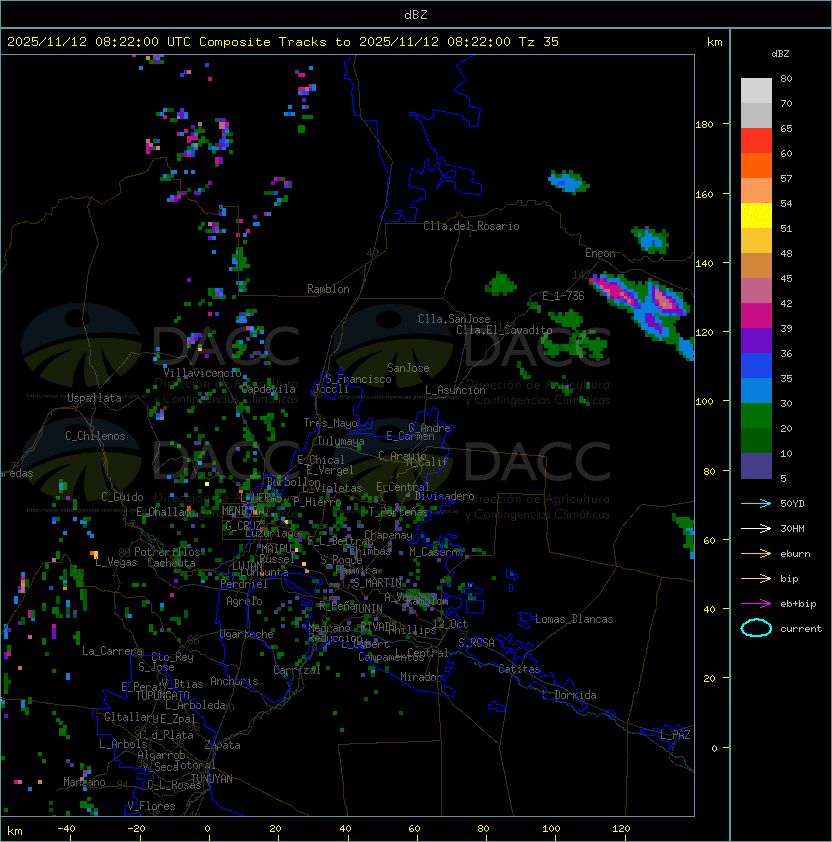
Task: Click the 'Composite Tracks' header timestamp line
Action: [x=283, y=42]
